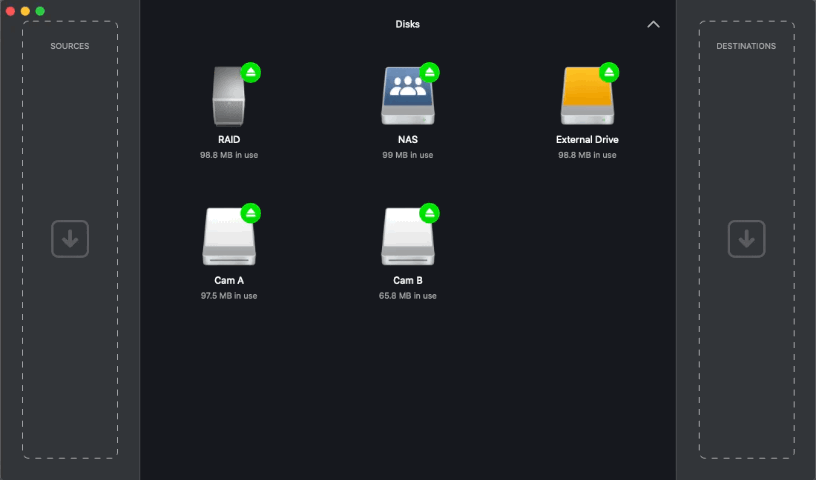Select the Cam B disk icon

[x=407, y=236]
